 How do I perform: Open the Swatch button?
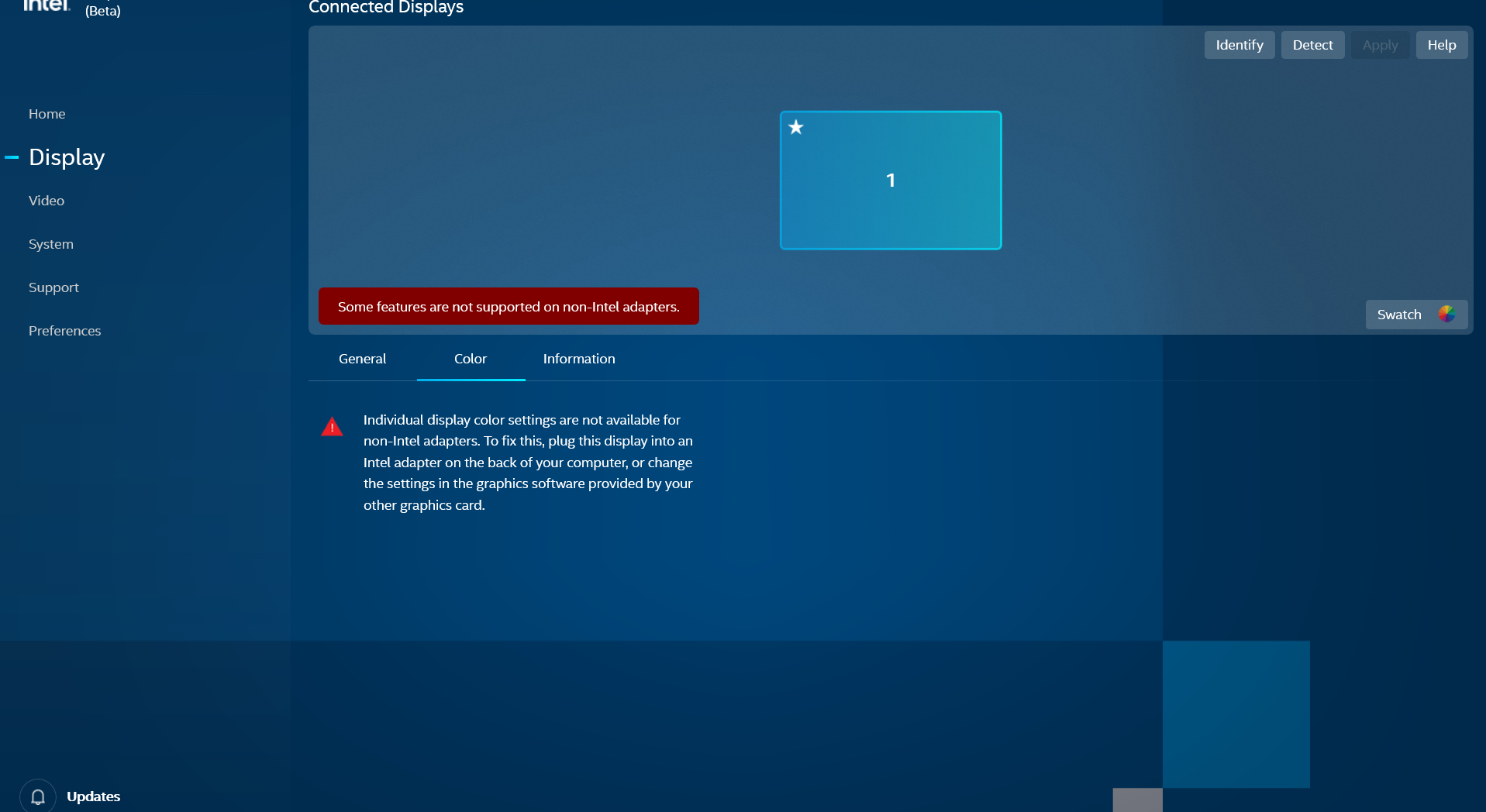pyautogui.click(x=1416, y=315)
